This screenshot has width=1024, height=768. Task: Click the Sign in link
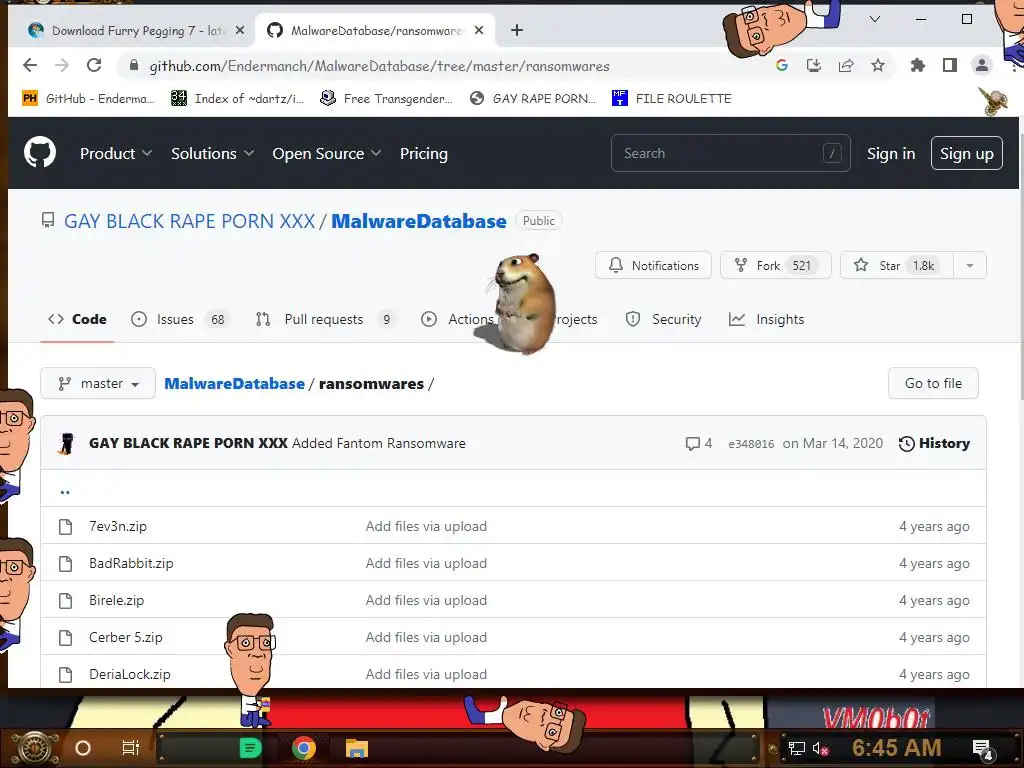(x=891, y=153)
